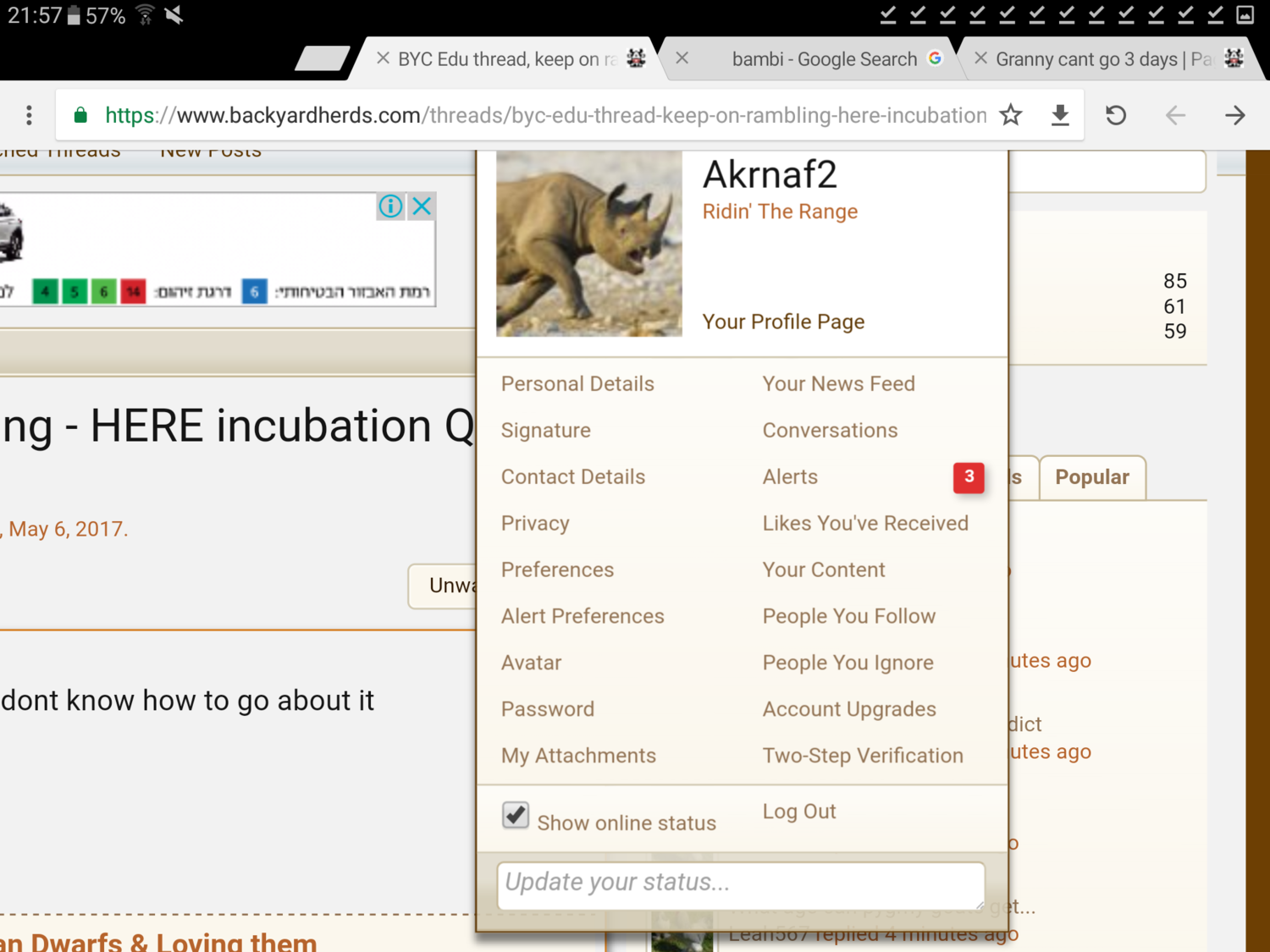Tap the Unwatch thread button
This screenshot has height=952, width=1270.
[444, 586]
